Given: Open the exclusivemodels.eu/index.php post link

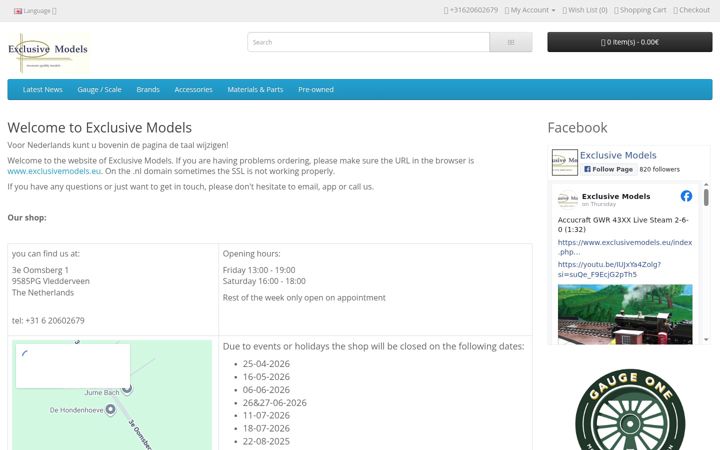Looking at the screenshot, I should [x=624, y=247].
